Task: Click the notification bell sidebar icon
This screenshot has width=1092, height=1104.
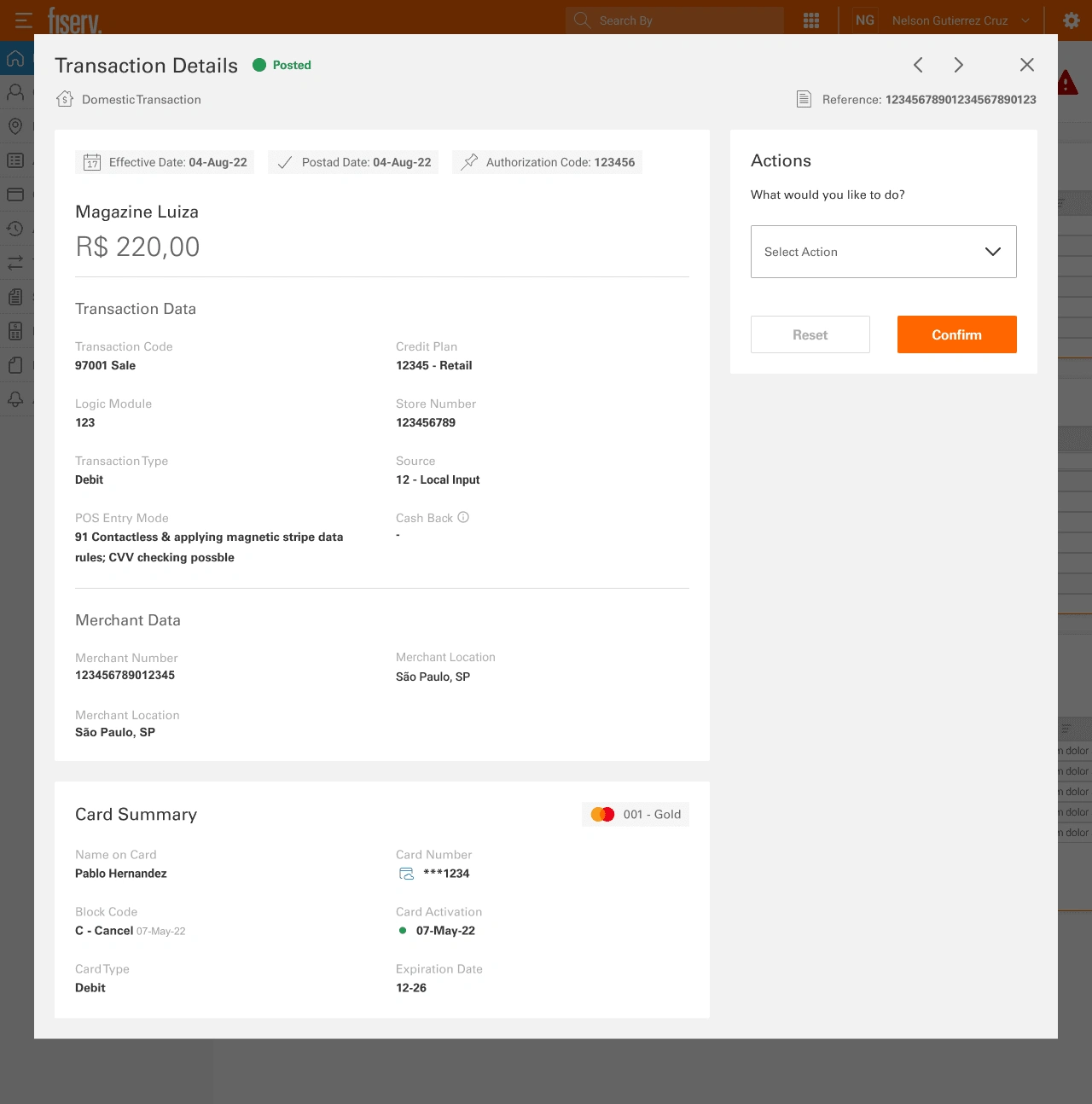Action: click(x=15, y=399)
